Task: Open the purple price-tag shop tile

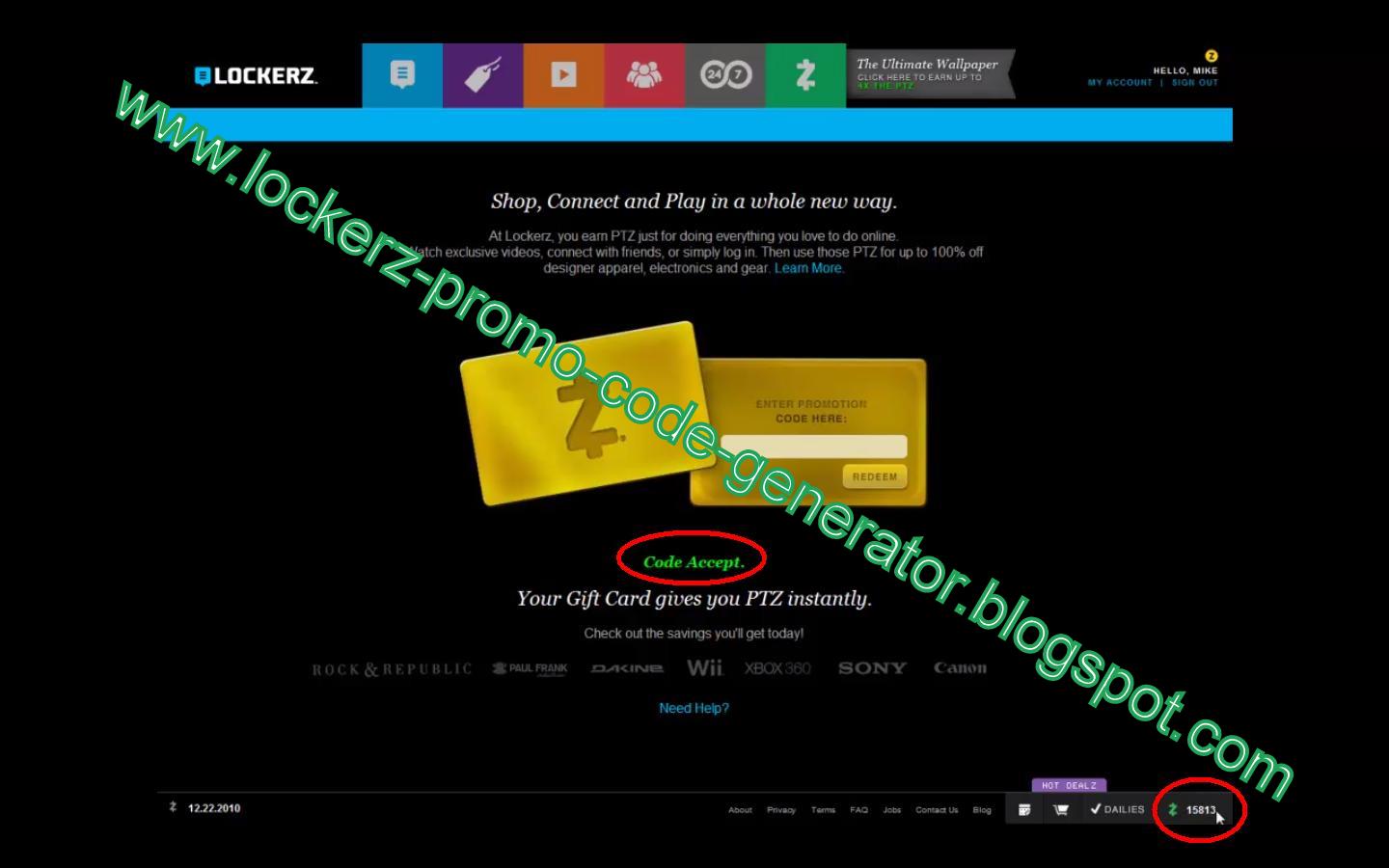Action: 483,75
